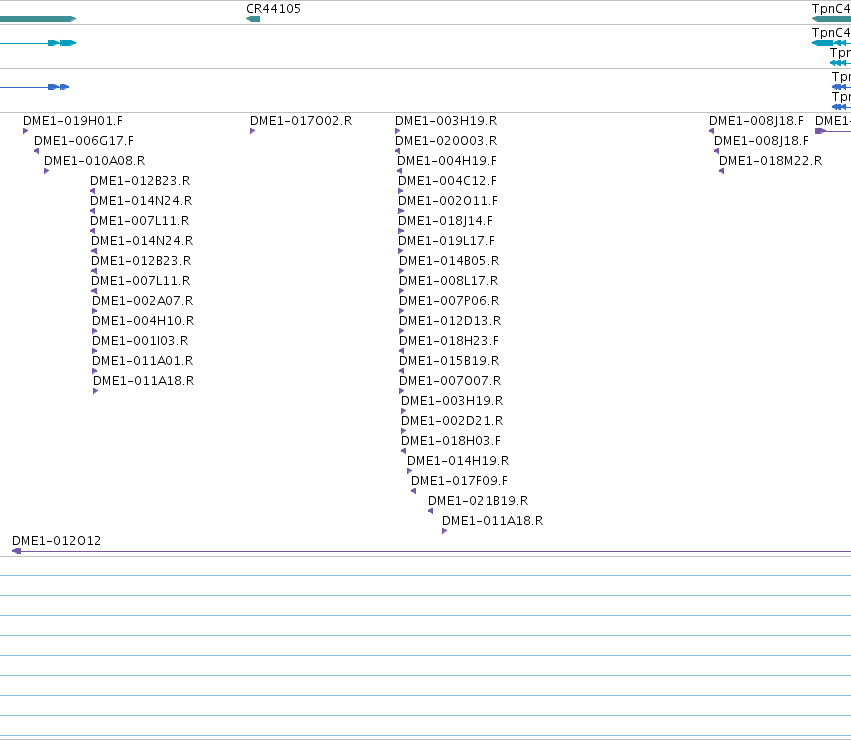Screen dimensions: 851x740
Task: Select feature DME1-015B19.R
Action: tap(449, 361)
